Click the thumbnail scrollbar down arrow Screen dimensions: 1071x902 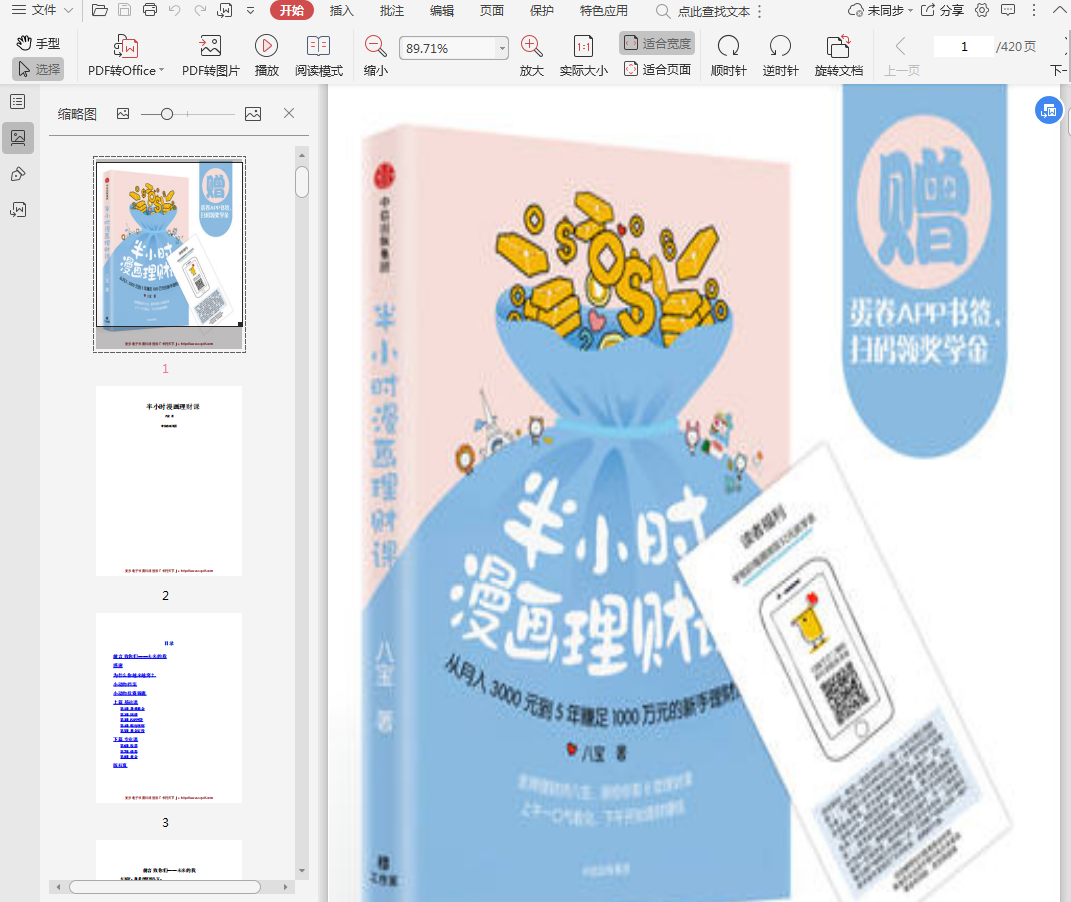302,871
